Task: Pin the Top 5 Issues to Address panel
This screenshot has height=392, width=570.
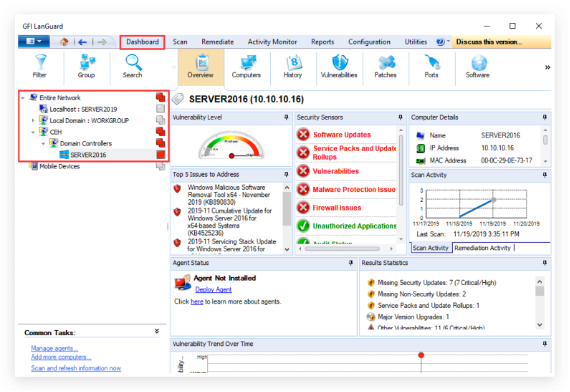Action: click(x=286, y=175)
